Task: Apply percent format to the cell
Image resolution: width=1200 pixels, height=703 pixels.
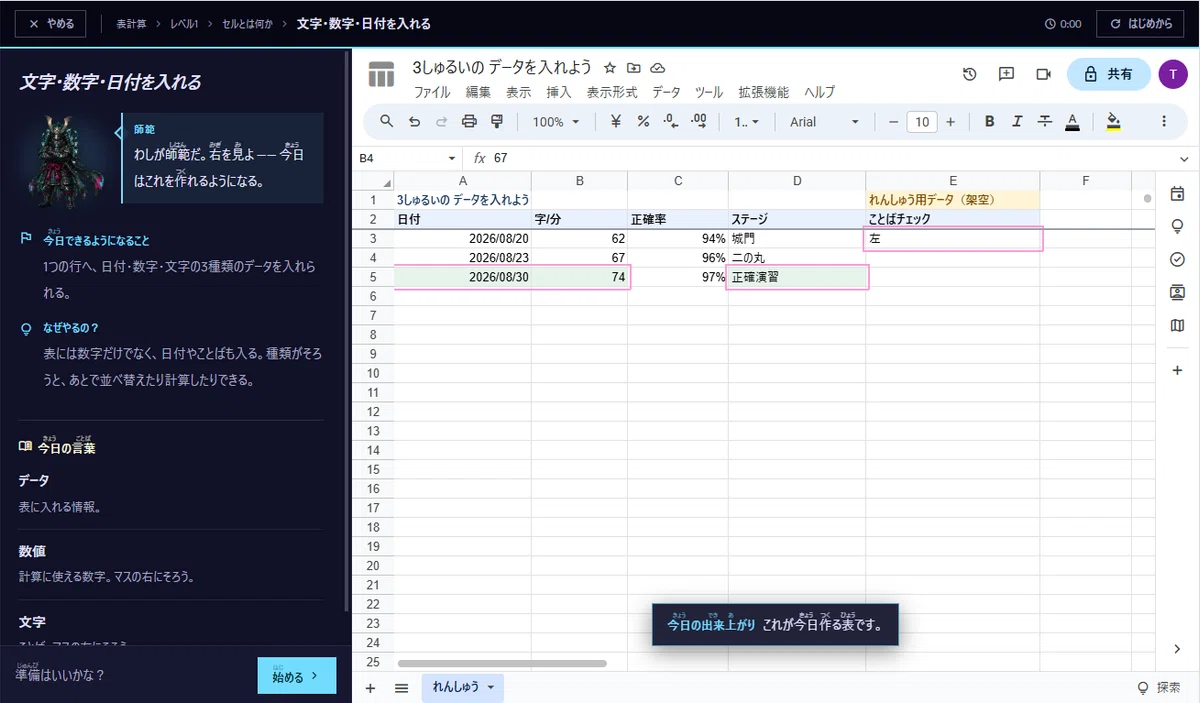Action: pos(643,122)
